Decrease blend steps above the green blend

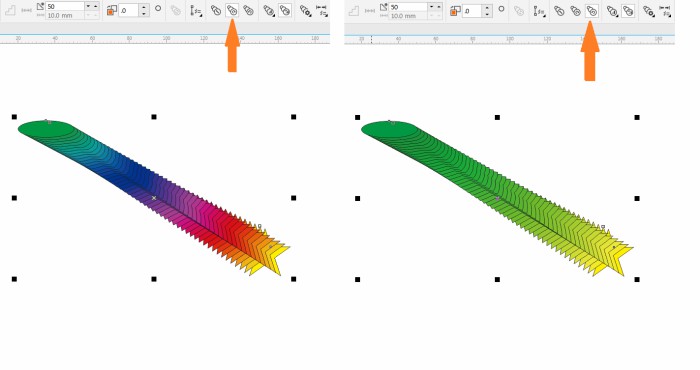[432, 7]
